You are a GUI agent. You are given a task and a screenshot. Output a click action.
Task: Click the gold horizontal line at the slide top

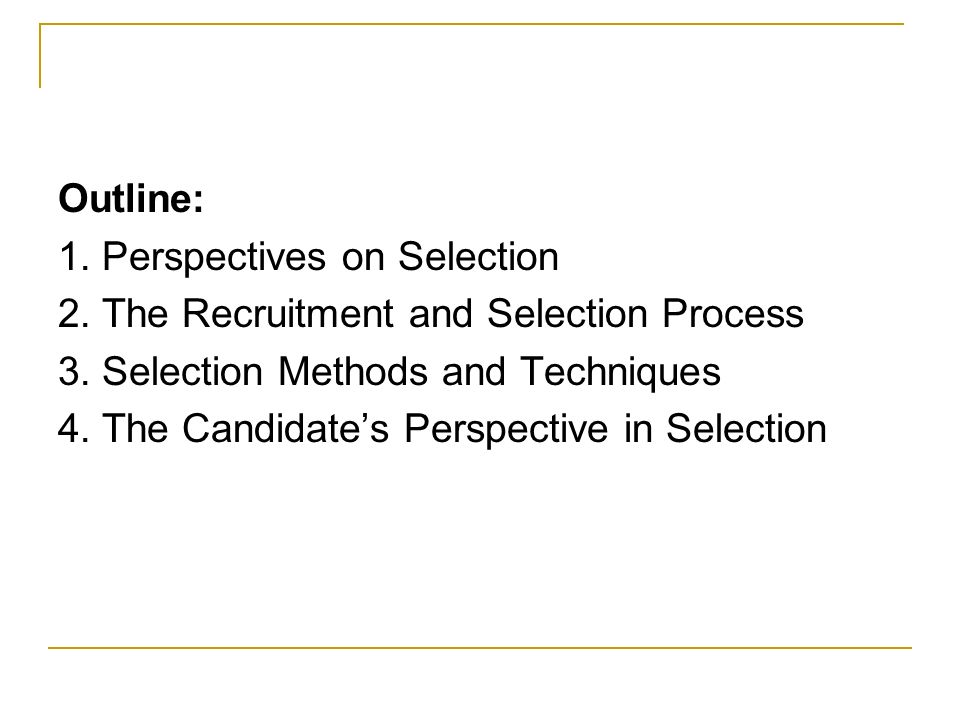click(472, 24)
